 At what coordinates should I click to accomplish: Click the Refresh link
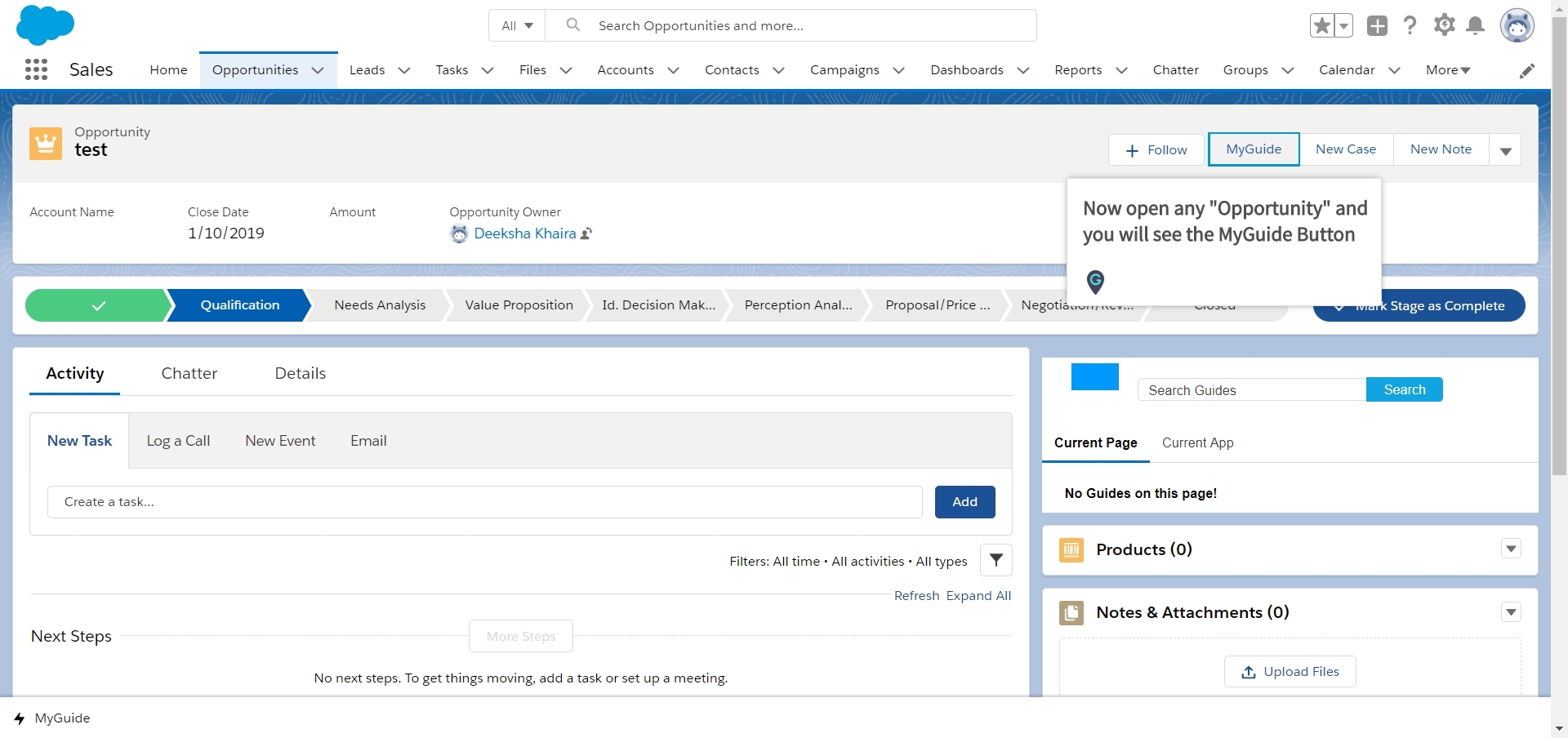[x=916, y=596]
